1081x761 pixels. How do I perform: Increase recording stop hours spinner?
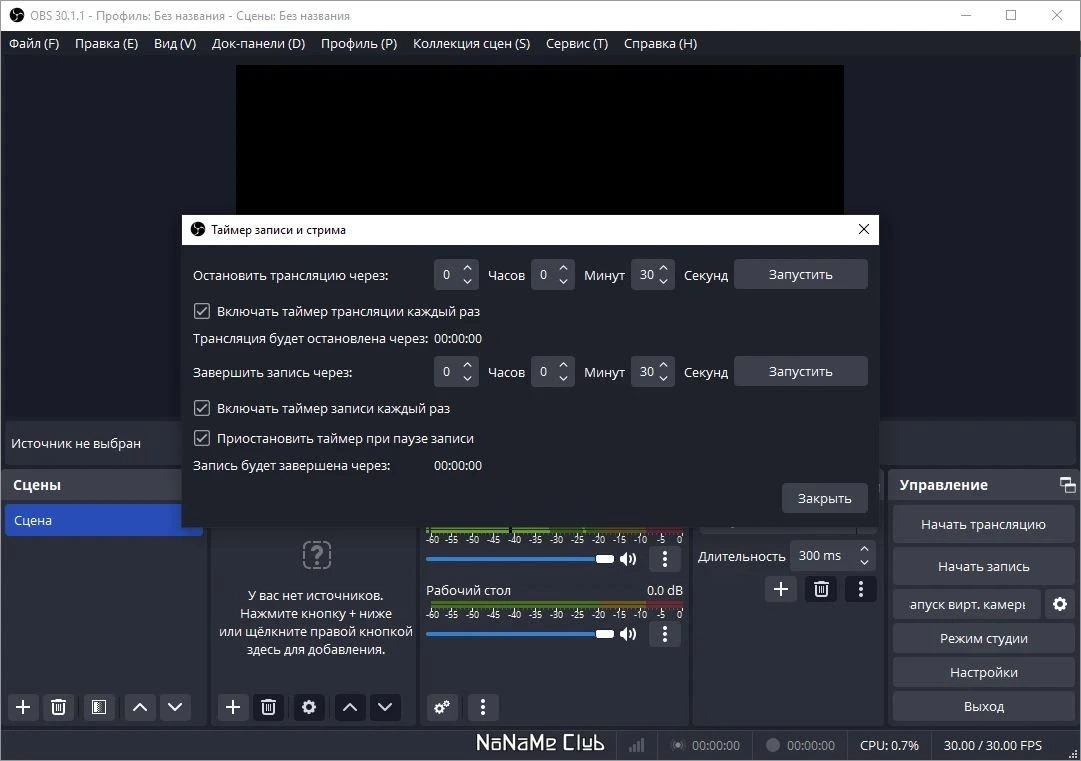(x=467, y=365)
